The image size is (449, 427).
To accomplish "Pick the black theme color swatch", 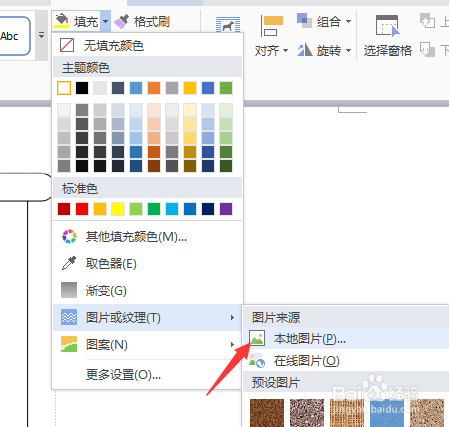I will 82,88.
